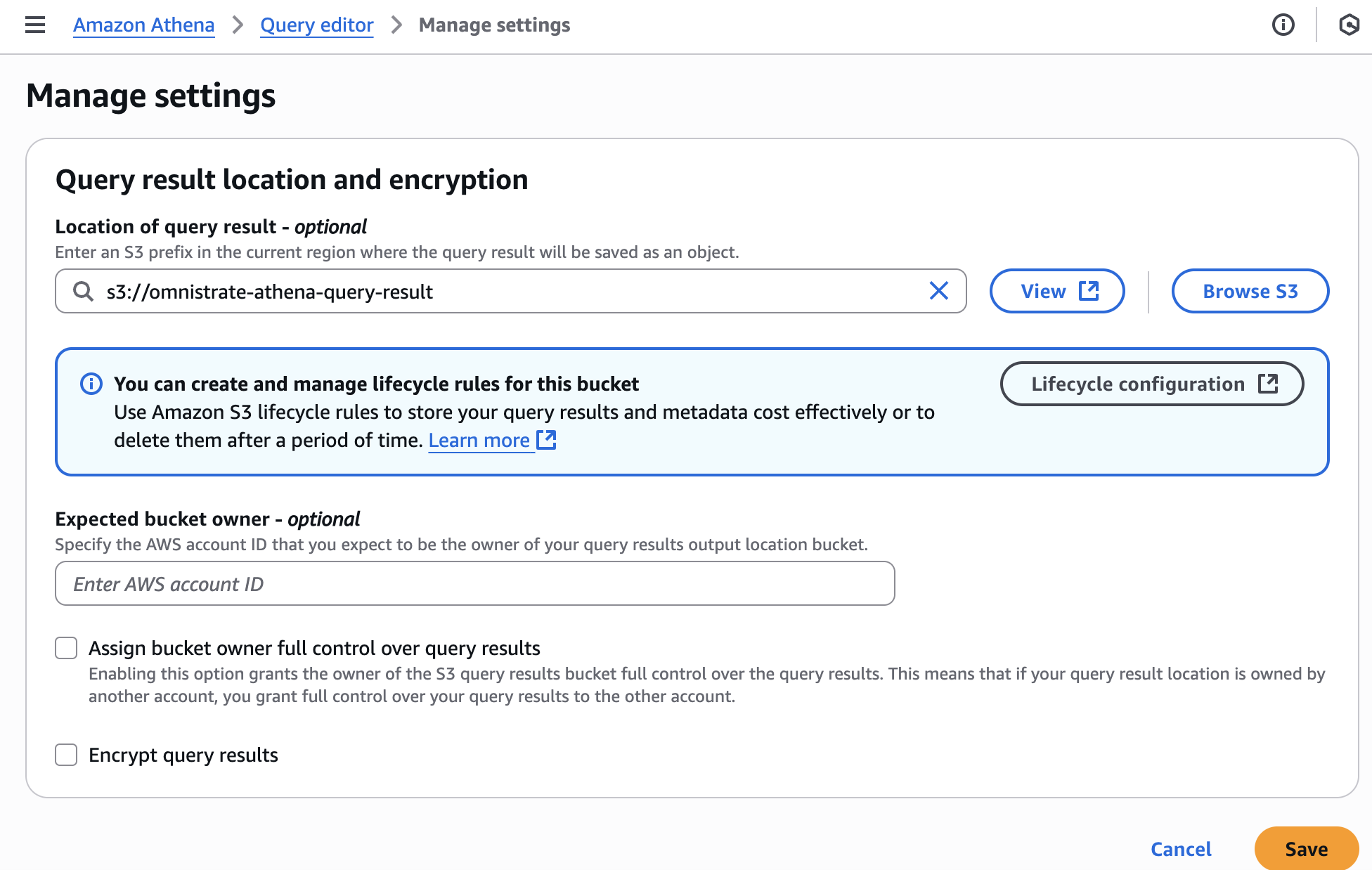
Task: Click external link icon beside Learn more
Action: [546, 440]
